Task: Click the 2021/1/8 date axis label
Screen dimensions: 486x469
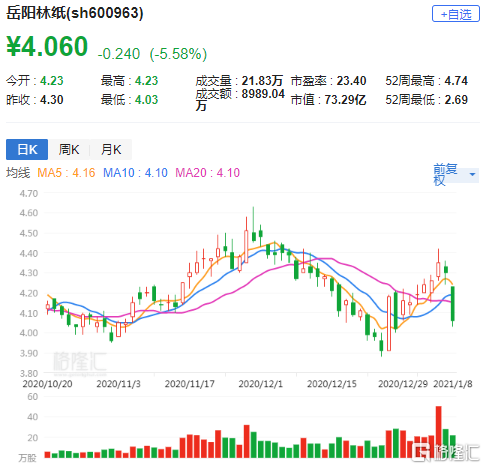Action: pos(453,384)
